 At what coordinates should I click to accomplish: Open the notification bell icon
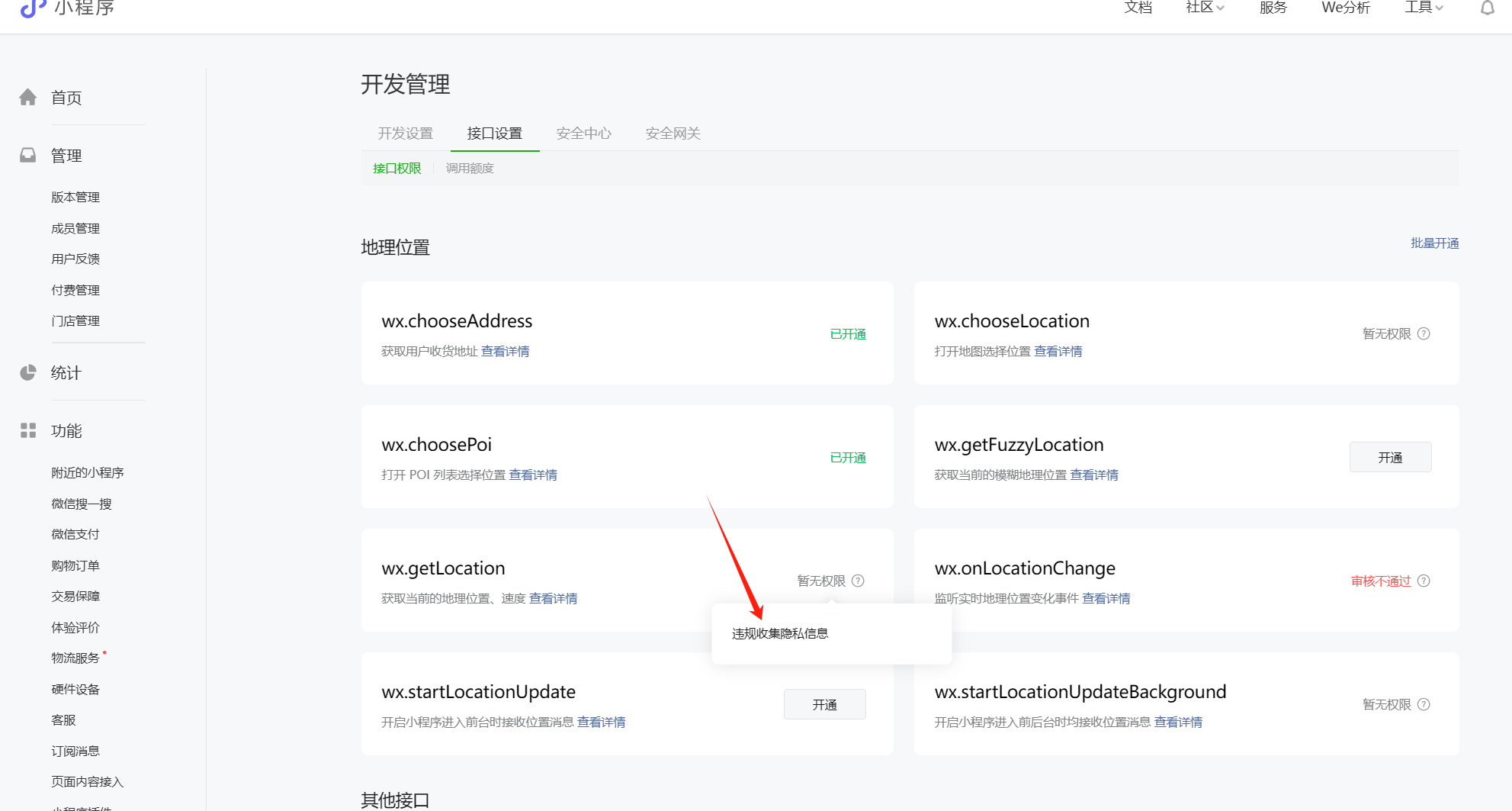[x=1487, y=8]
